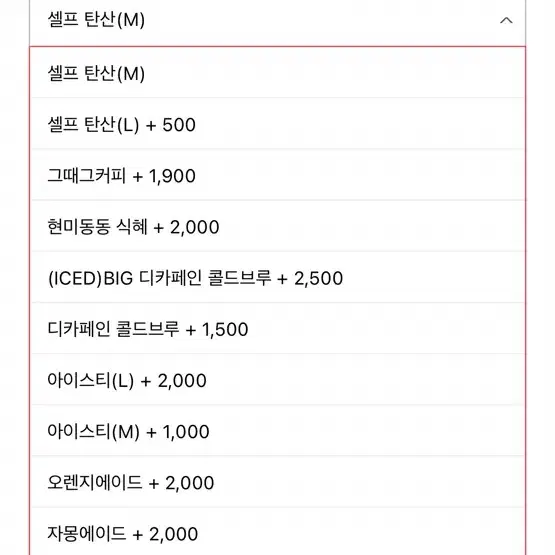Choose 자몽에이드 + 2,000 option
This screenshot has height=555, width=555.
click(x=278, y=532)
